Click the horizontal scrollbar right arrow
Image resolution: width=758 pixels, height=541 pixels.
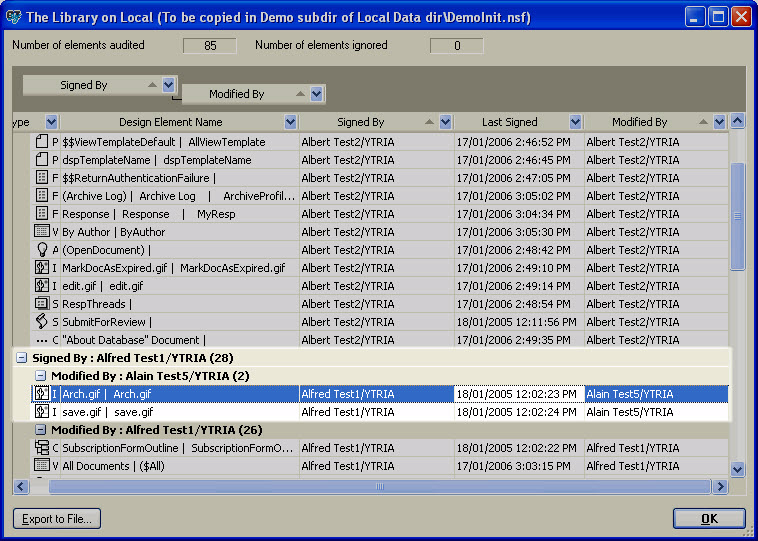pos(719,486)
